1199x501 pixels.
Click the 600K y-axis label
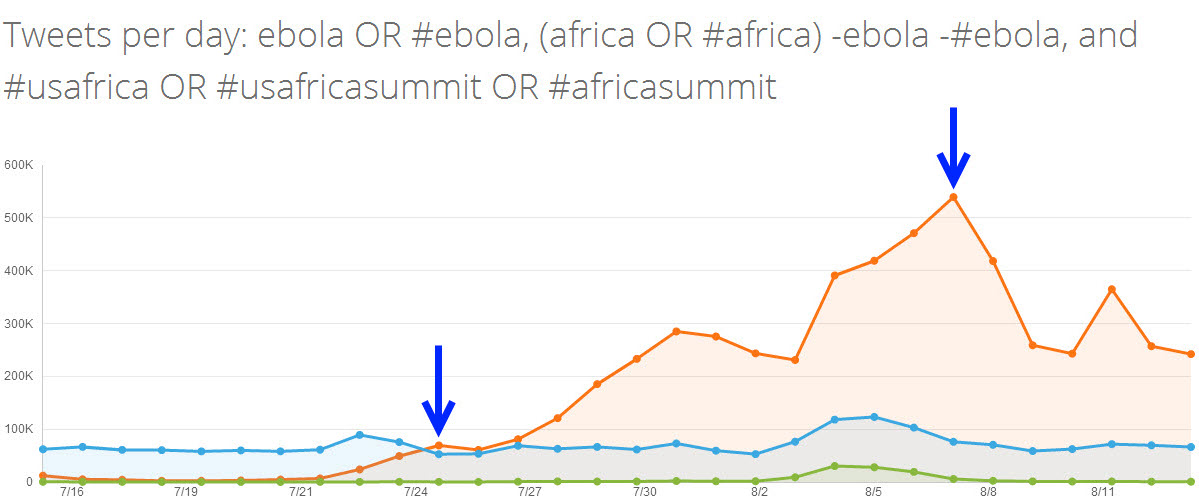(19, 165)
